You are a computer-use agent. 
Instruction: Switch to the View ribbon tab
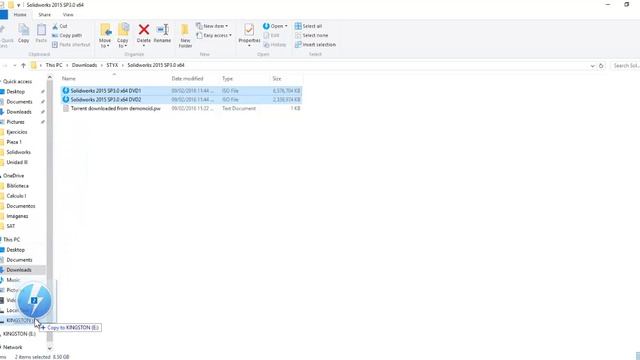click(x=68, y=15)
